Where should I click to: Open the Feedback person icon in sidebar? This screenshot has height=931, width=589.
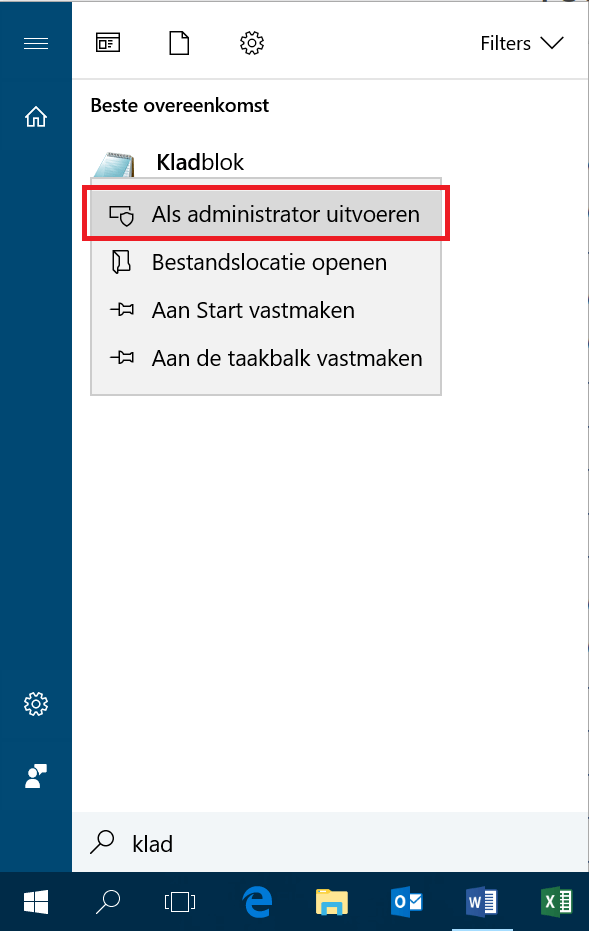(36, 776)
